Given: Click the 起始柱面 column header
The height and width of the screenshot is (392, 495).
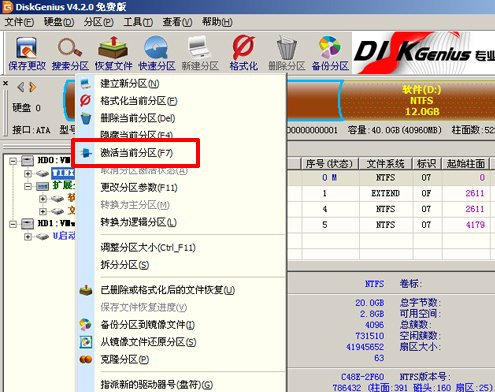Looking at the screenshot, I should pos(466,164).
